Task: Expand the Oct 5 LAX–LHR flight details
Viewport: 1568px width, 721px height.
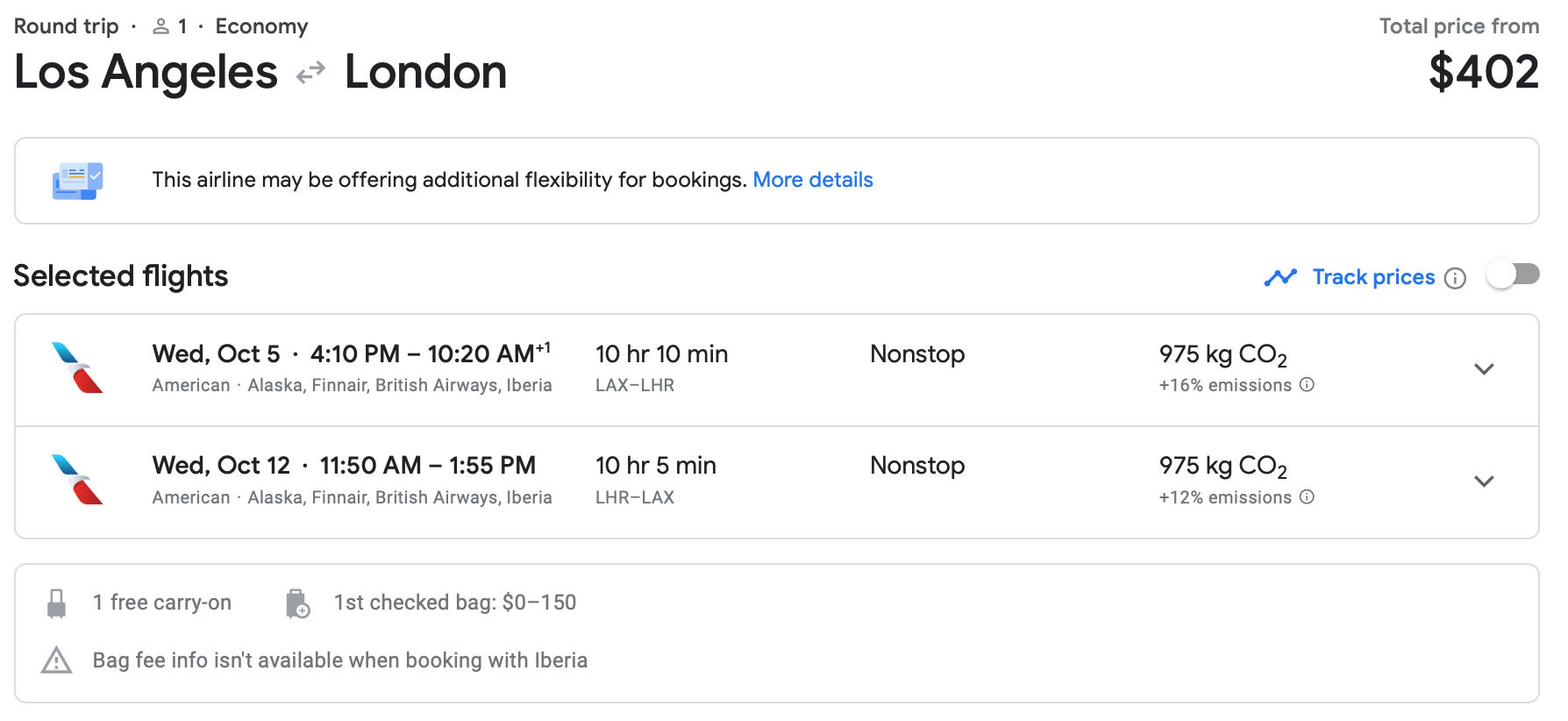Action: 1484,369
